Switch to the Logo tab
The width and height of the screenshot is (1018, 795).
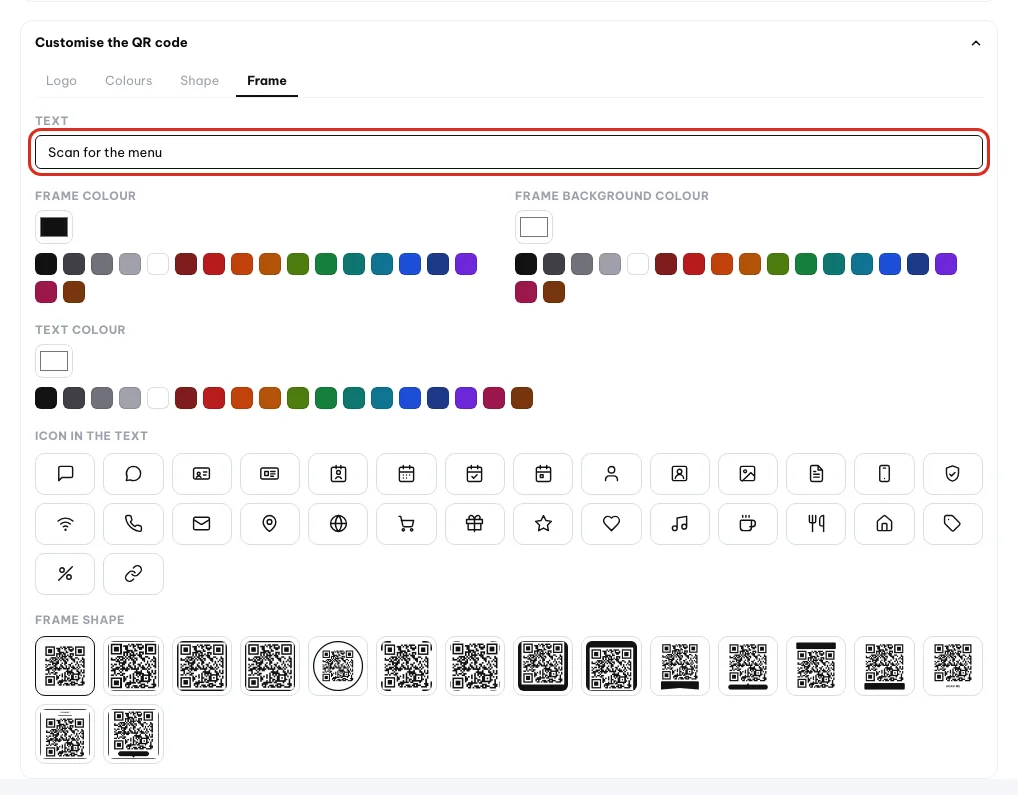point(61,80)
